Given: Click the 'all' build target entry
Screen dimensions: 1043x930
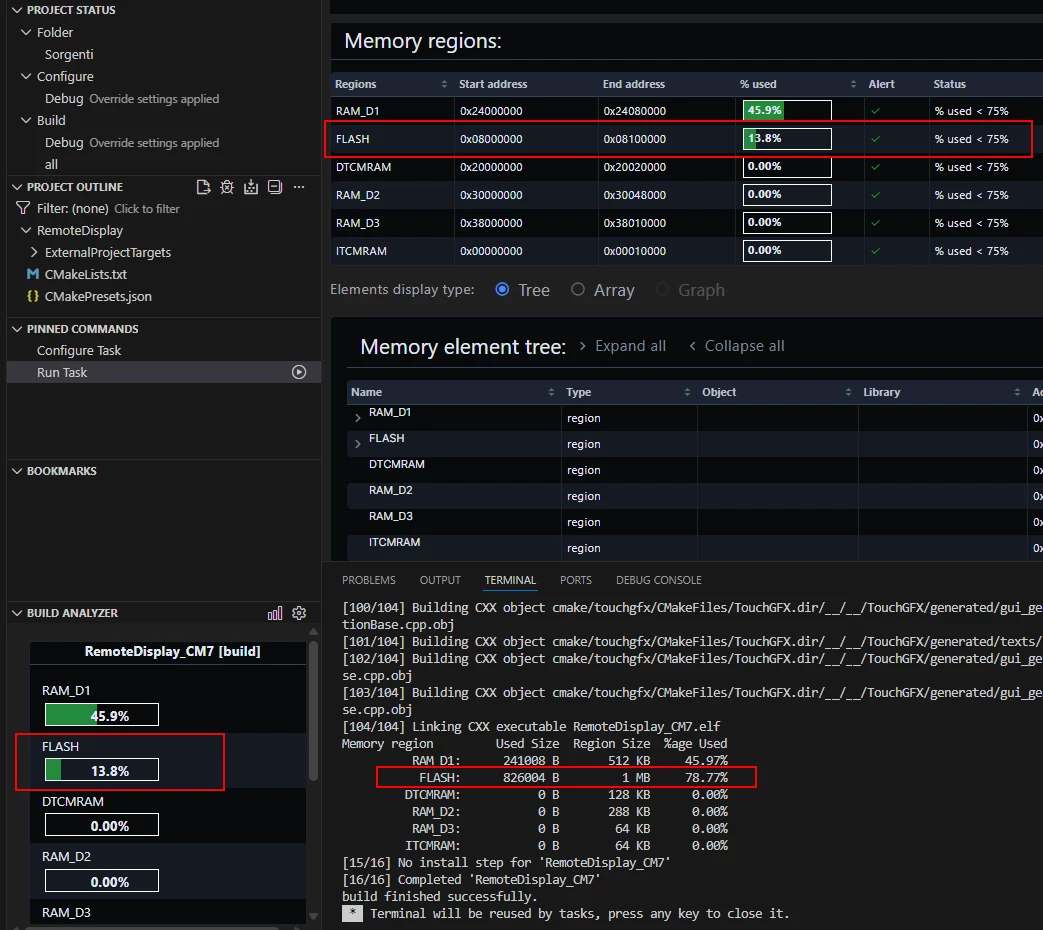Looking at the screenshot, I should [51, 164].
